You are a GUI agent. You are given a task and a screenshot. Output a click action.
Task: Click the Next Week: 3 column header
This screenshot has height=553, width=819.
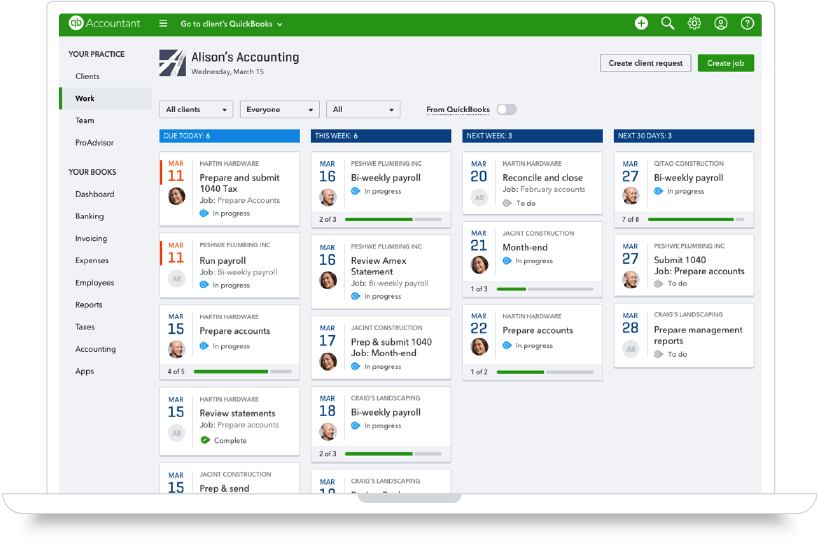(532, 136)
